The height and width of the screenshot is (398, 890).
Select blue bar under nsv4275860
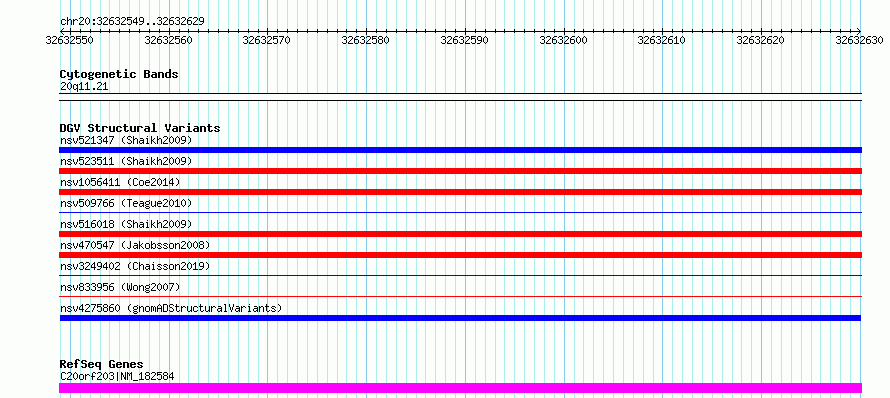coord(460,318)
